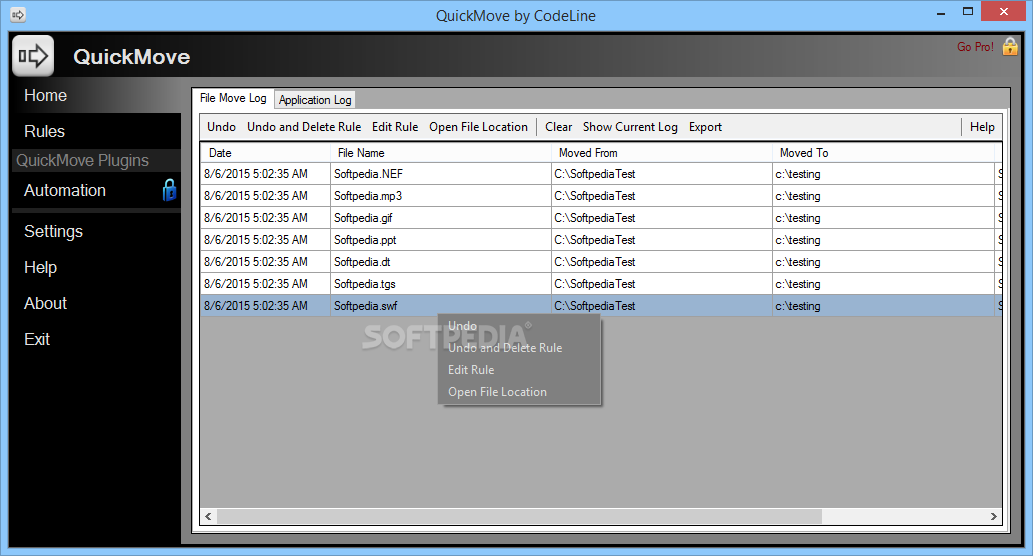Click the toolbar Help button
The height and width of the screenshot is (556, 1033).
(x=982, y=126)
